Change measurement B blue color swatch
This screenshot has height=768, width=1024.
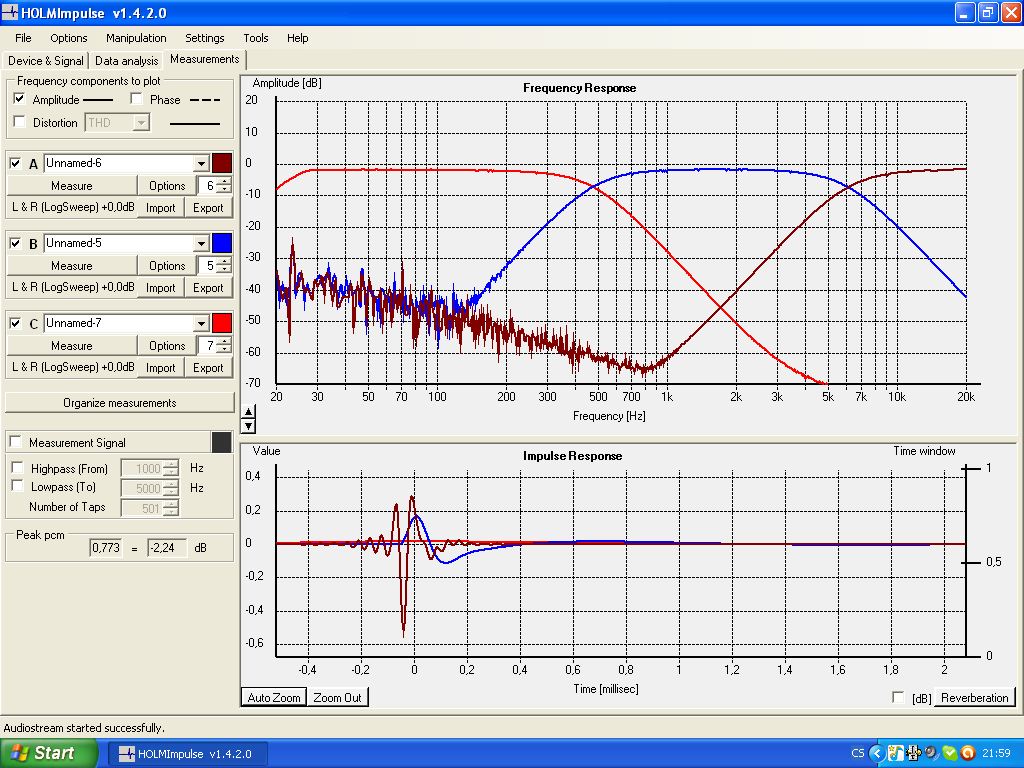point(222,244)
